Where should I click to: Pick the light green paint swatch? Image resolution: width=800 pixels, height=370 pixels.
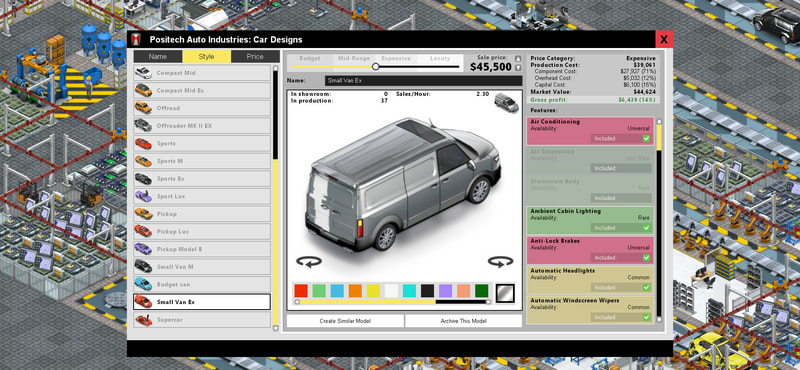coord(319,291)
